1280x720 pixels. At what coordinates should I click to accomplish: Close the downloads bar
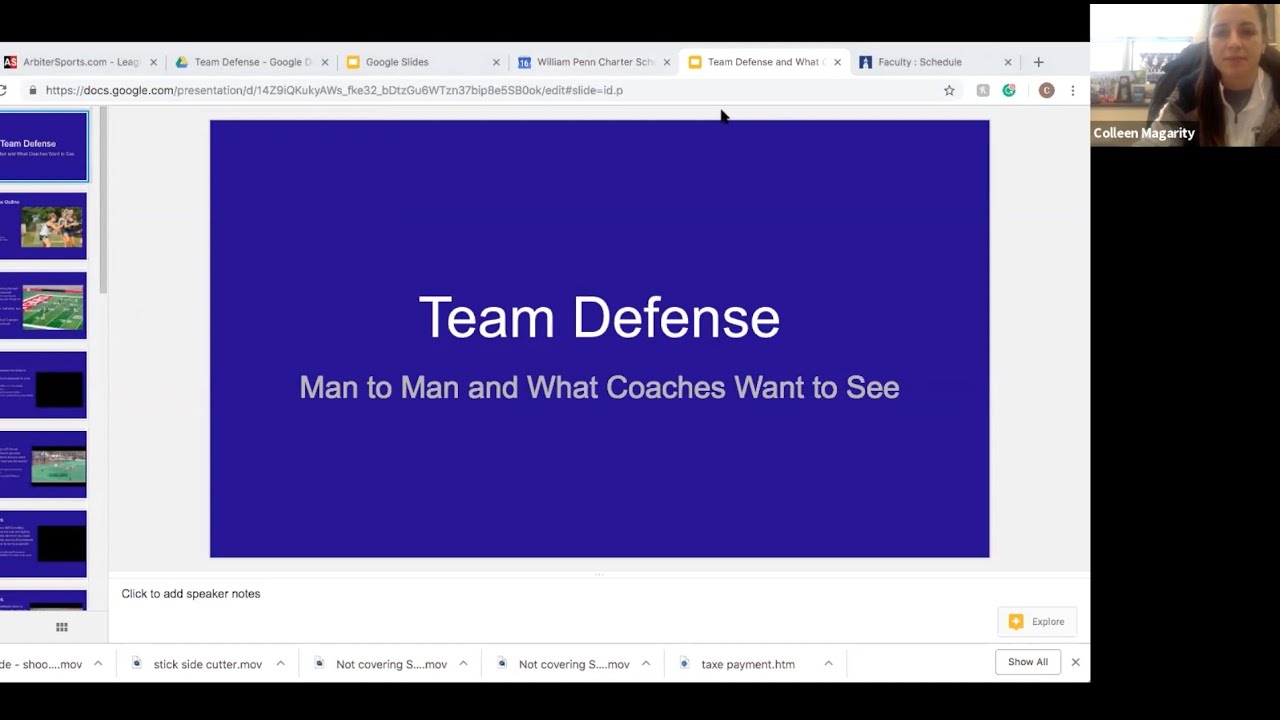(1076, 662)
